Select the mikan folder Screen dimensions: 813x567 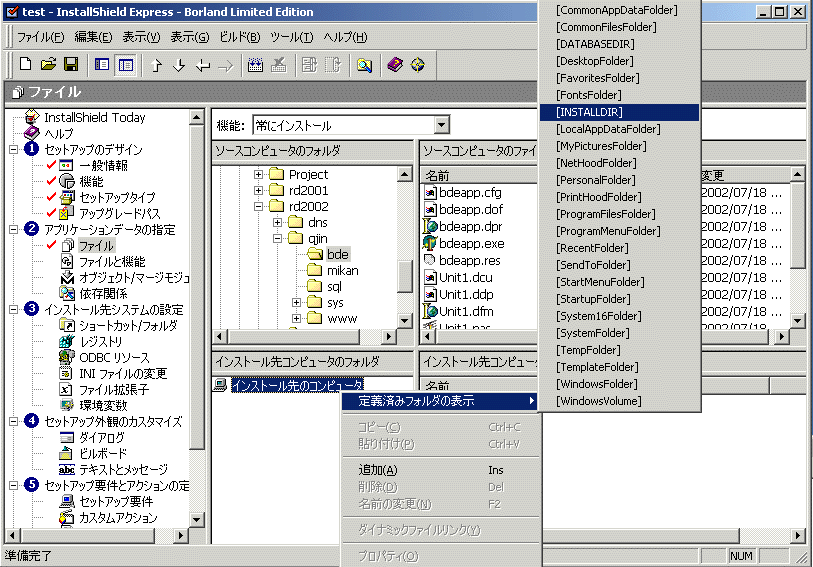342,271
